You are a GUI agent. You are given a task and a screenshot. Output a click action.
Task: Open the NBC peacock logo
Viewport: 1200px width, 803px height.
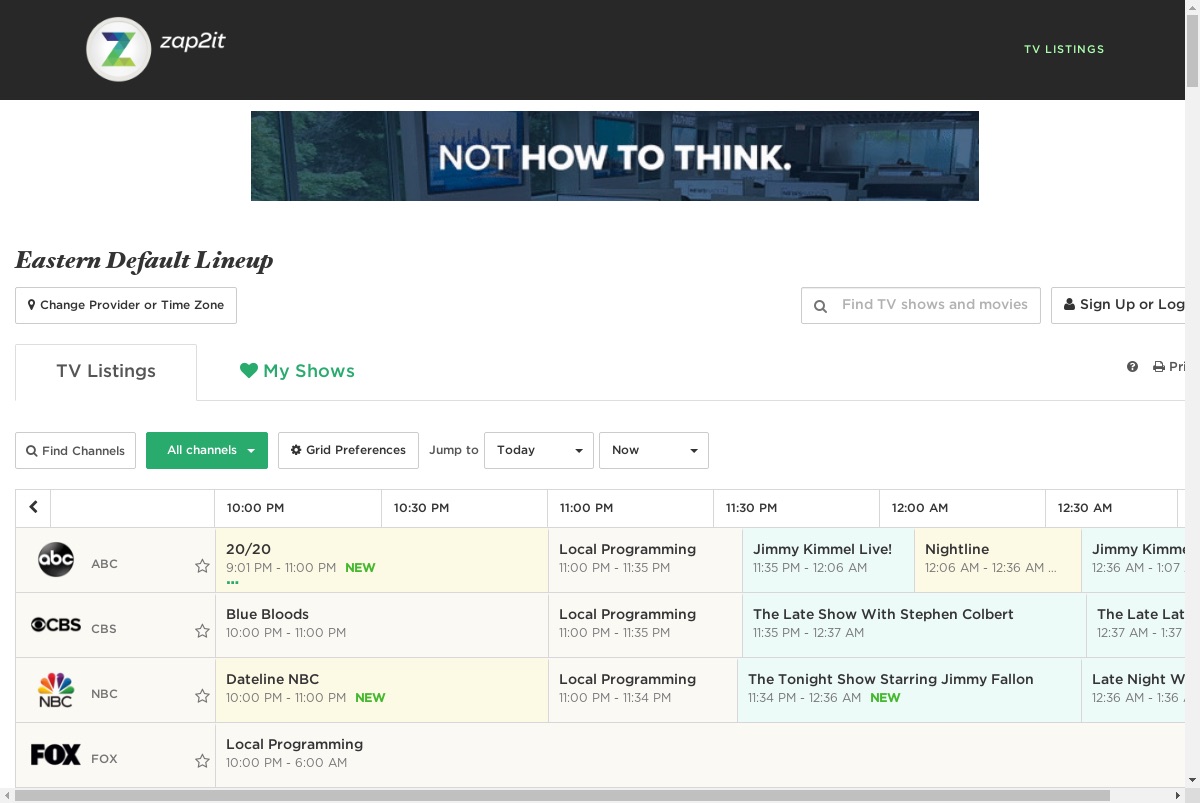pos(56,690)
